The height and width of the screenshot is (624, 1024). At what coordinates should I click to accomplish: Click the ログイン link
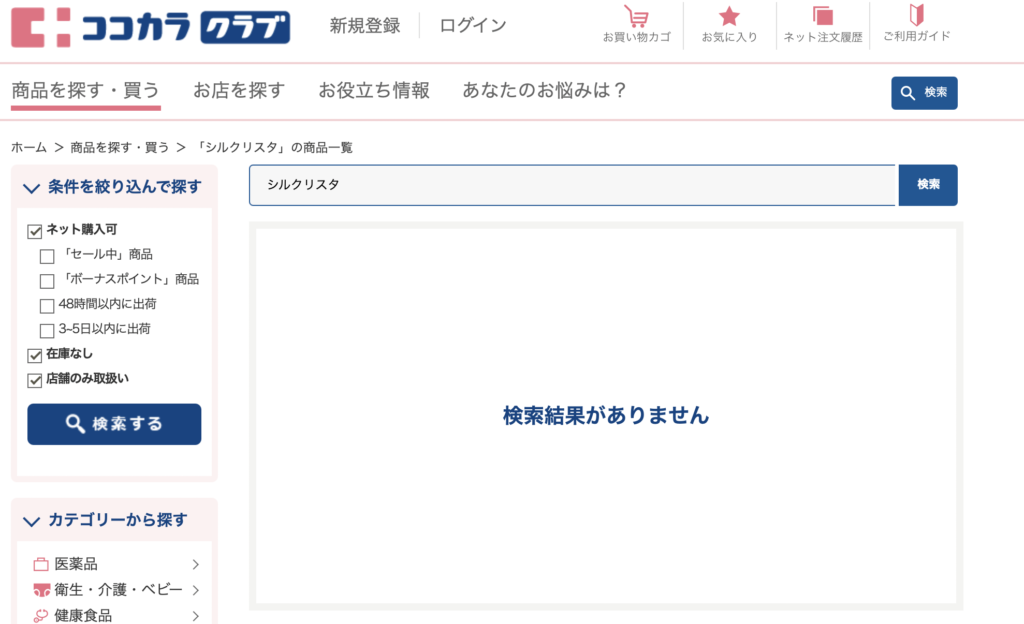[x=473, y=25]
